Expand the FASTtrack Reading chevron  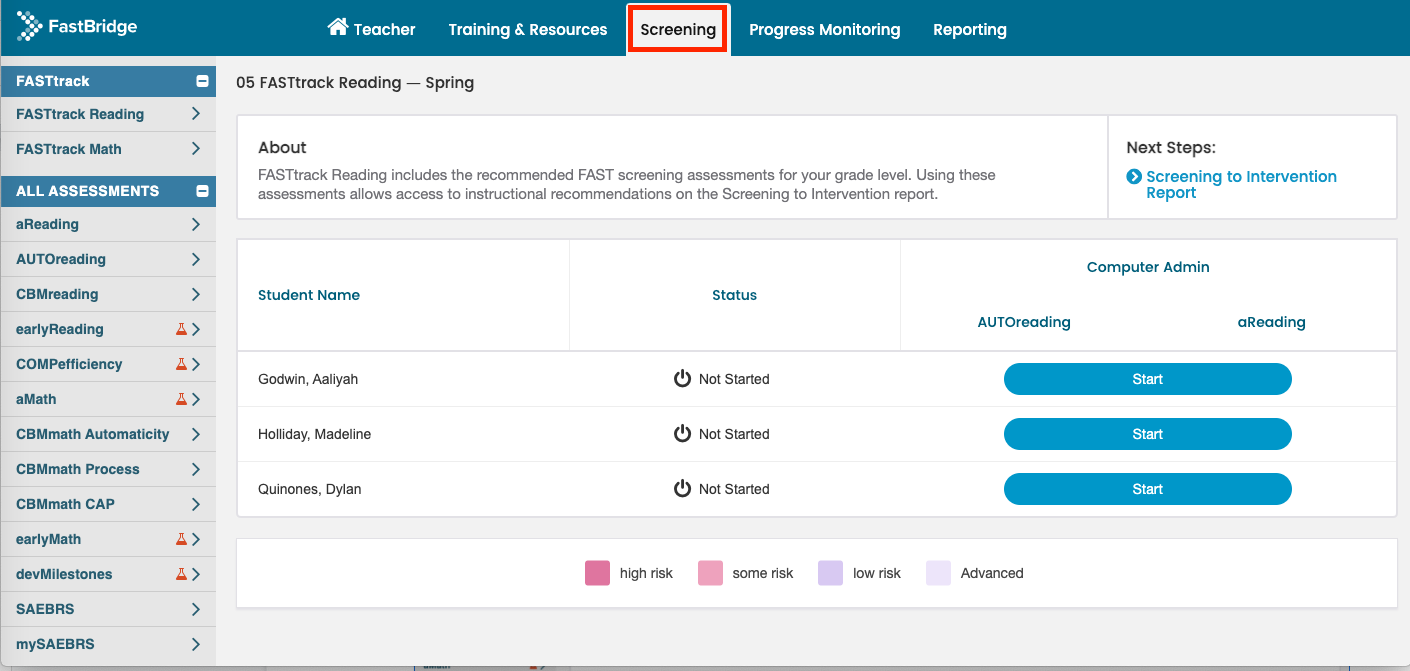click(x=196, y=114)
